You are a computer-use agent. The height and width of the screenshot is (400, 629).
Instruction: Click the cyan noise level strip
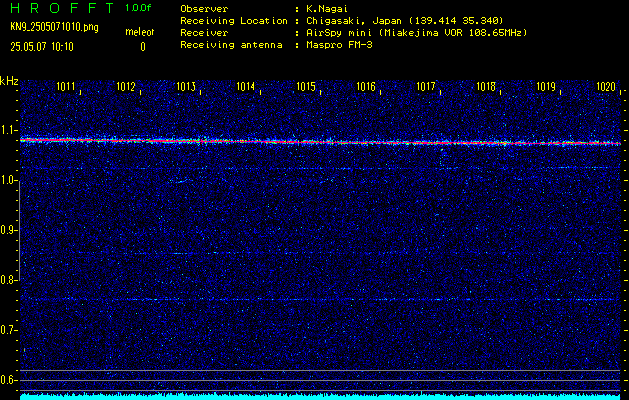tap(320, 397)
